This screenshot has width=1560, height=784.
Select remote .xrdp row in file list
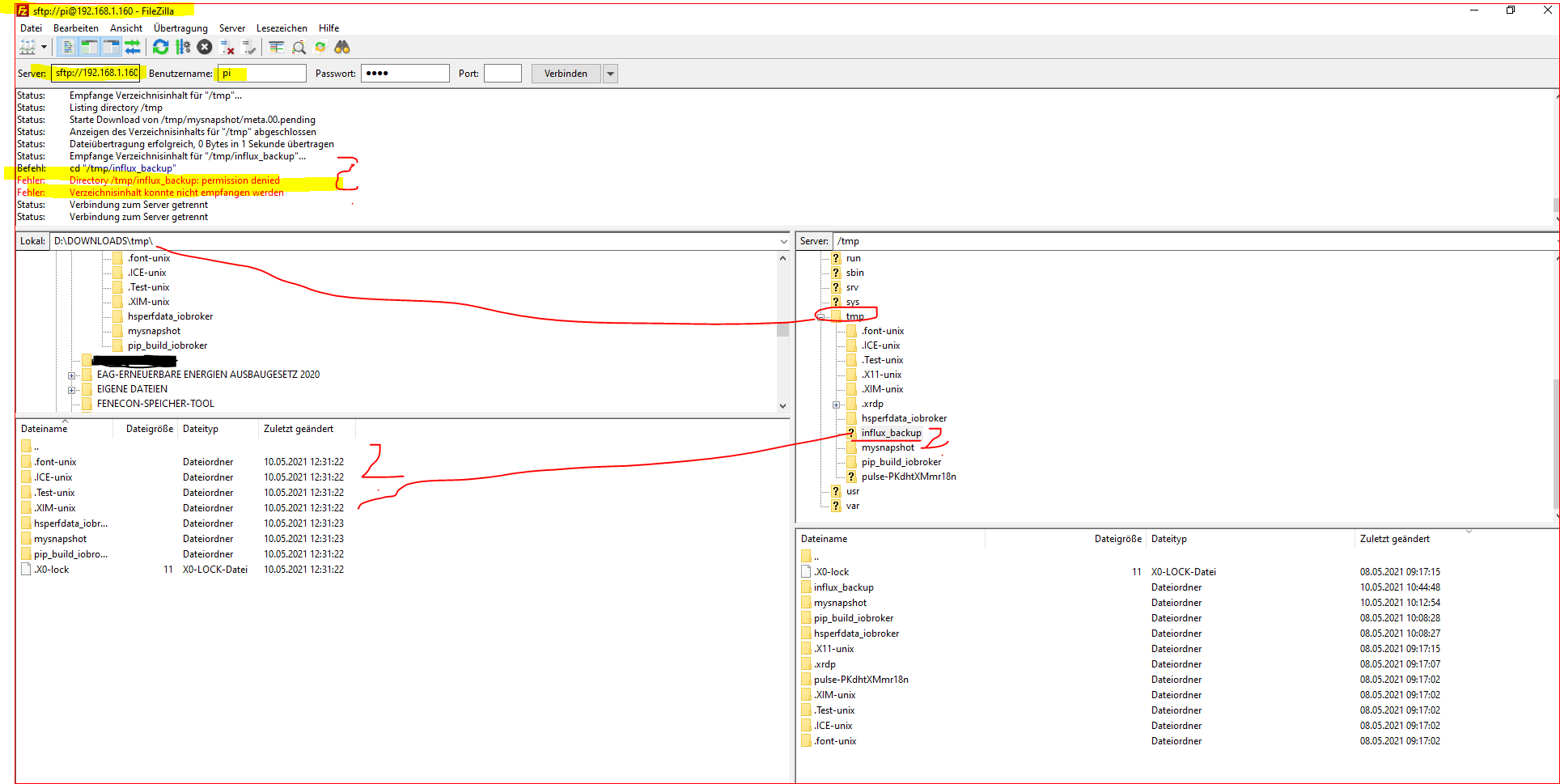tap(1177, 664)
